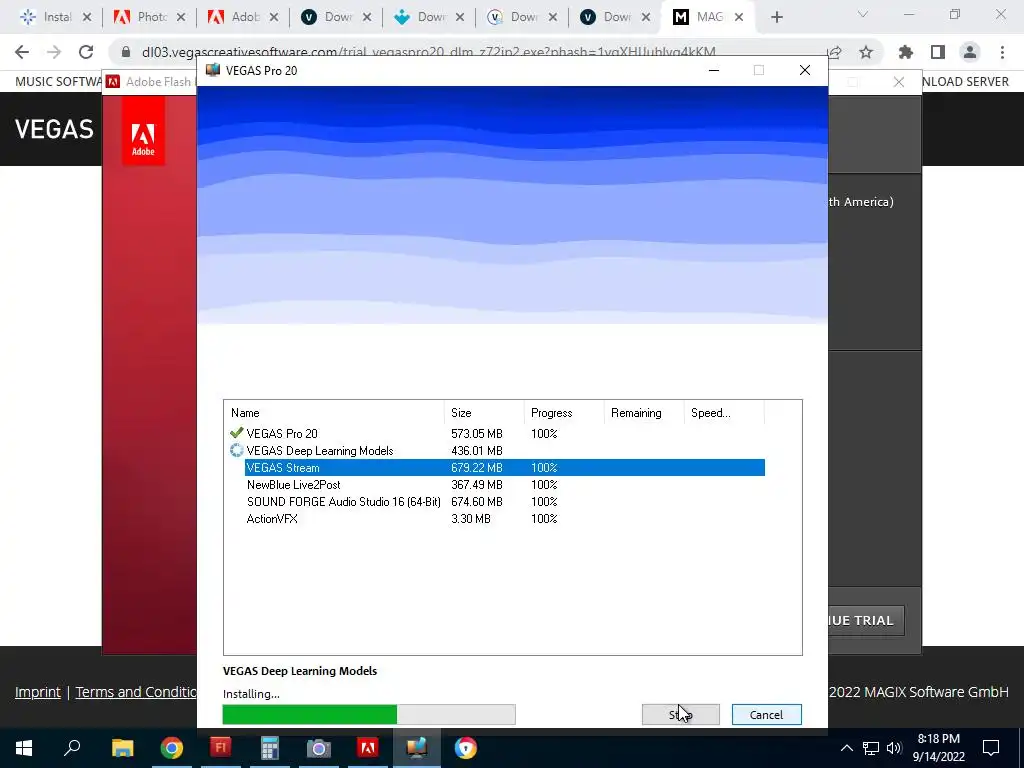The height and width of the screenshot is (768, 1024).
Task: Open Chrome profile avatar
Action: pyautogui.click(x=970, y=52)
